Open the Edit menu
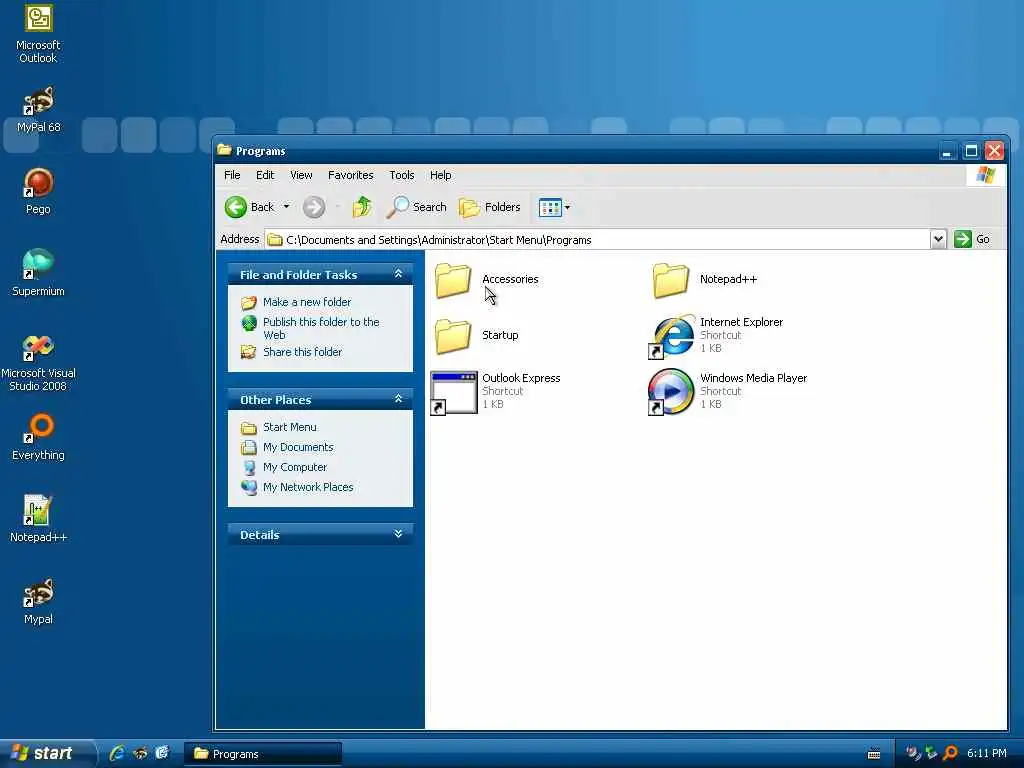Viewport: 1024px width, 768px height. click(264, 175)
